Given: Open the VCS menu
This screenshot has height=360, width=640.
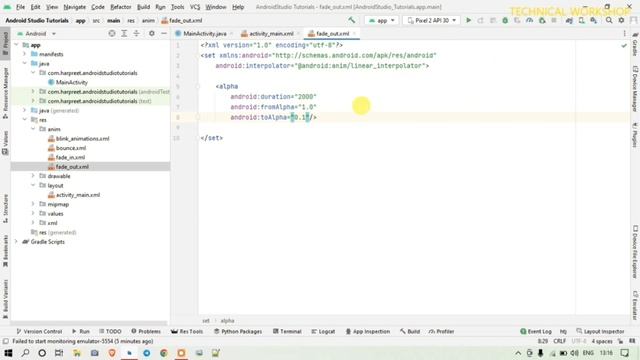Looking at the screenshot, I should 195,7.
